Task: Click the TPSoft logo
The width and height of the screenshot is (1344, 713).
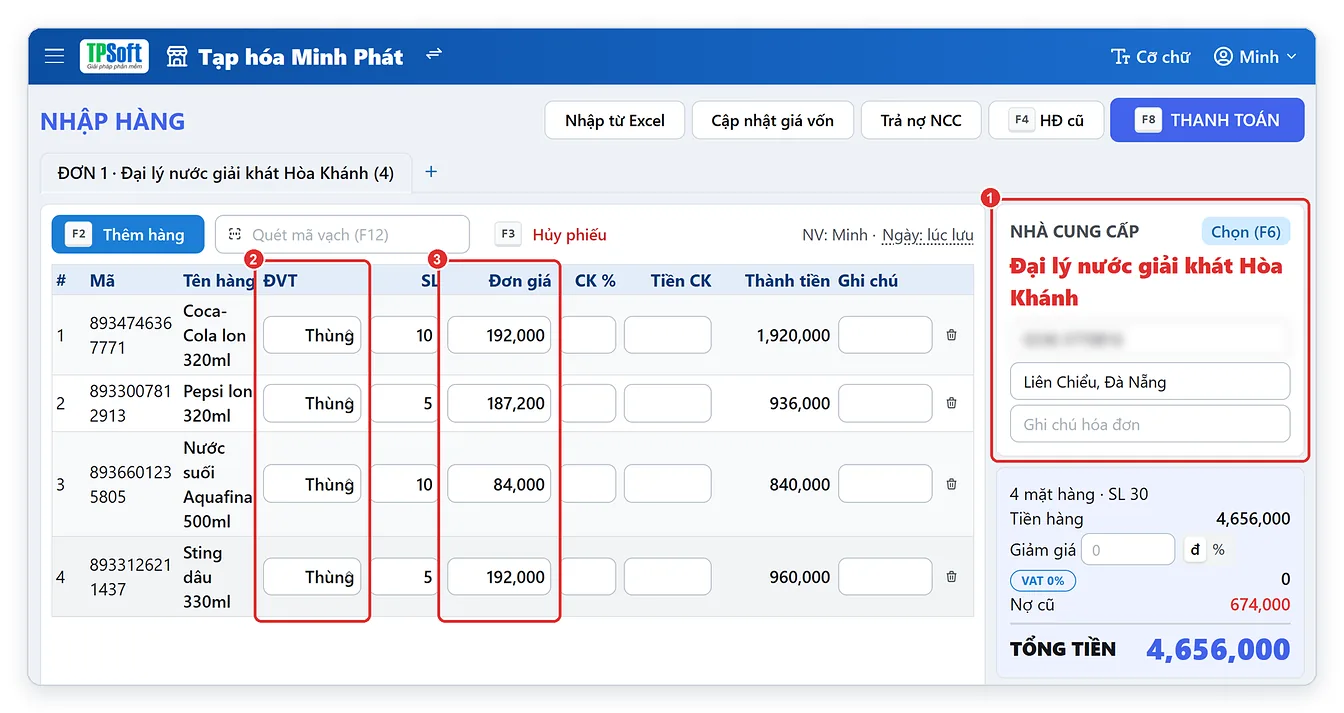Action: (115, 56)
